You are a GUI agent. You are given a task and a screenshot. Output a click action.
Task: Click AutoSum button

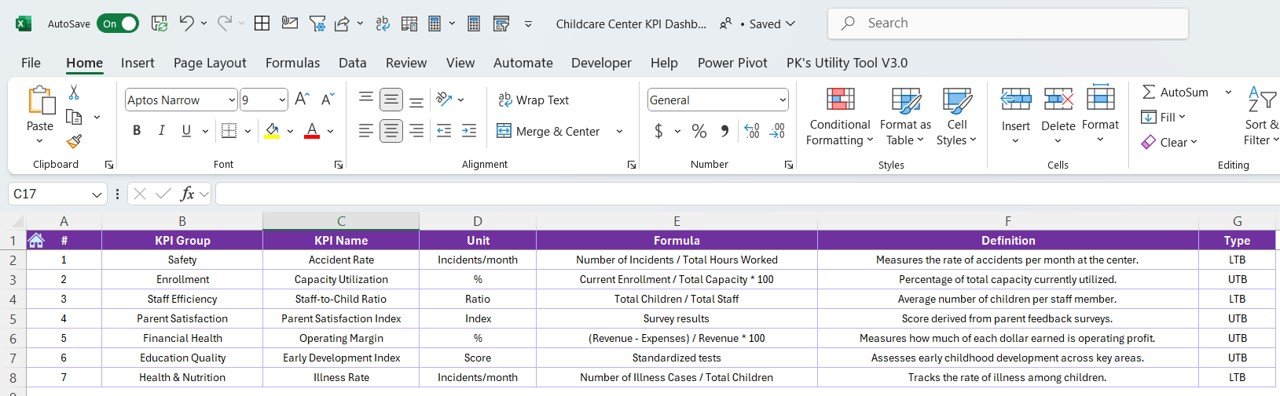tap(1176, 92)
